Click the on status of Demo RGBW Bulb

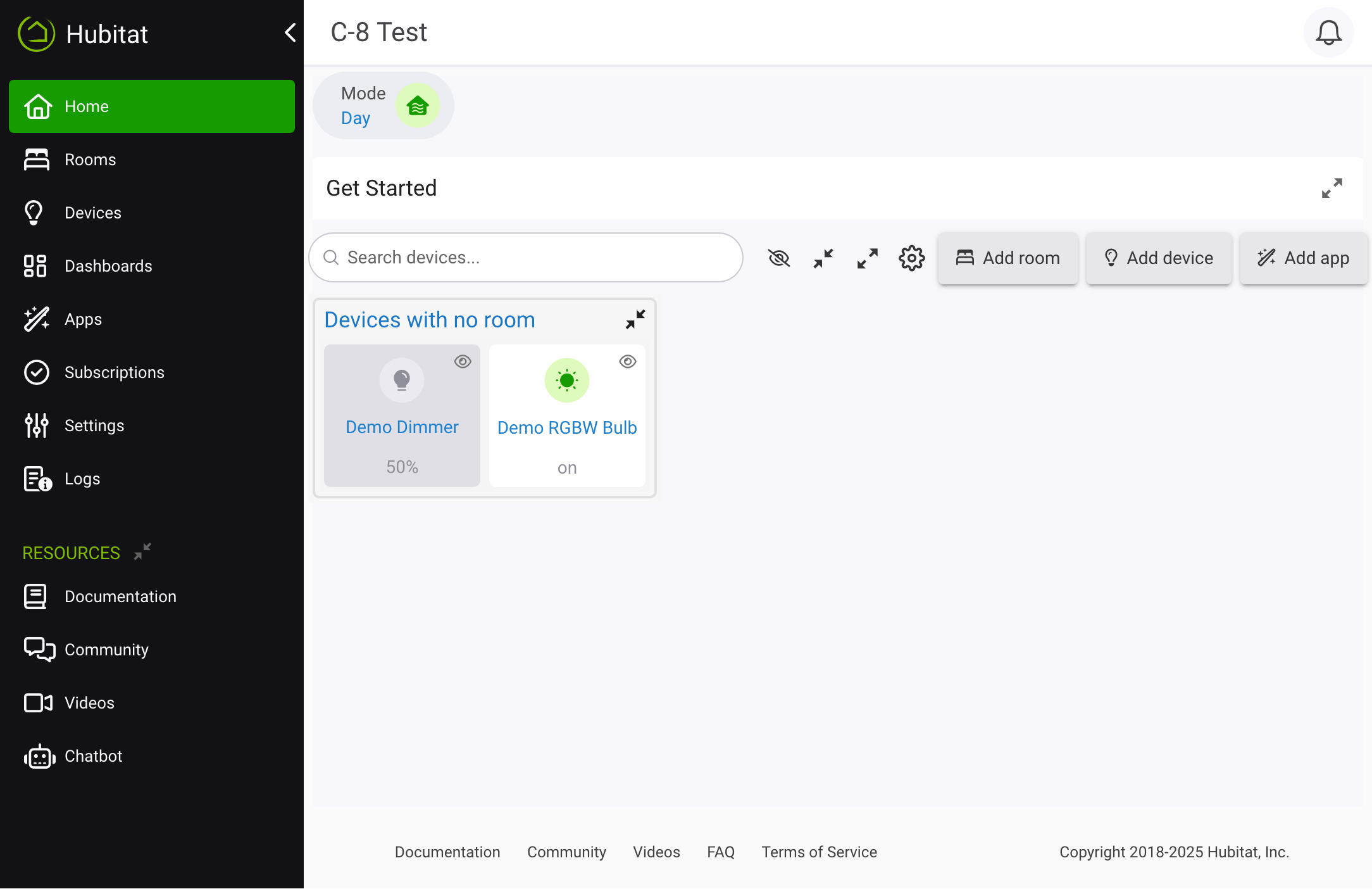click(x=567, y=468)
